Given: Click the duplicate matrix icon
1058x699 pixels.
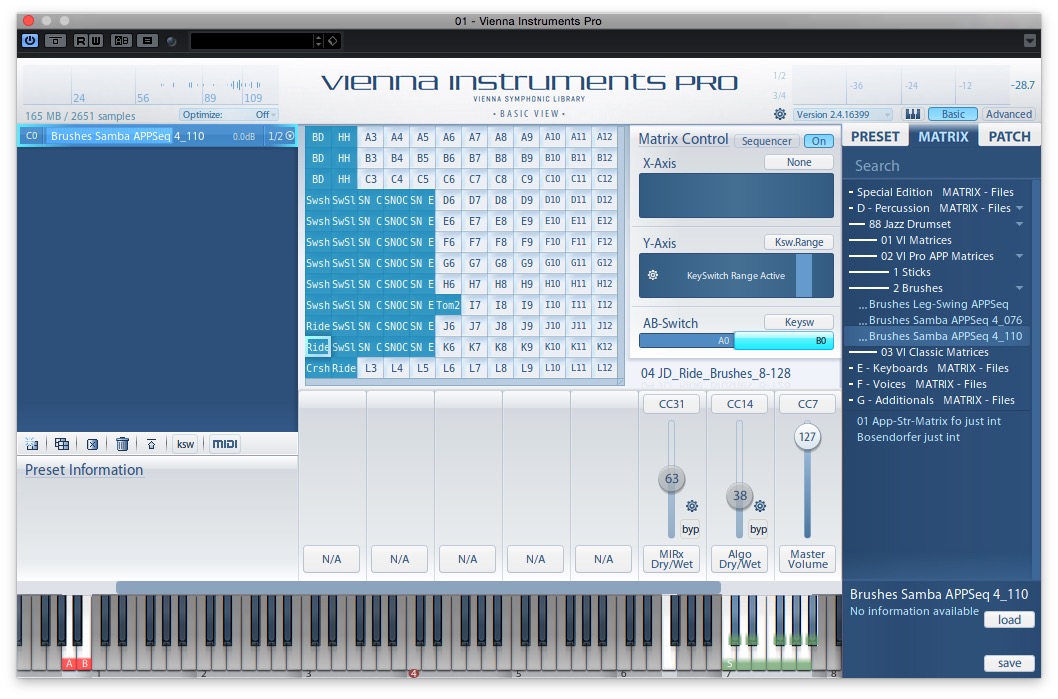Looking at the screenshot, I should click(x=62, y=444).
